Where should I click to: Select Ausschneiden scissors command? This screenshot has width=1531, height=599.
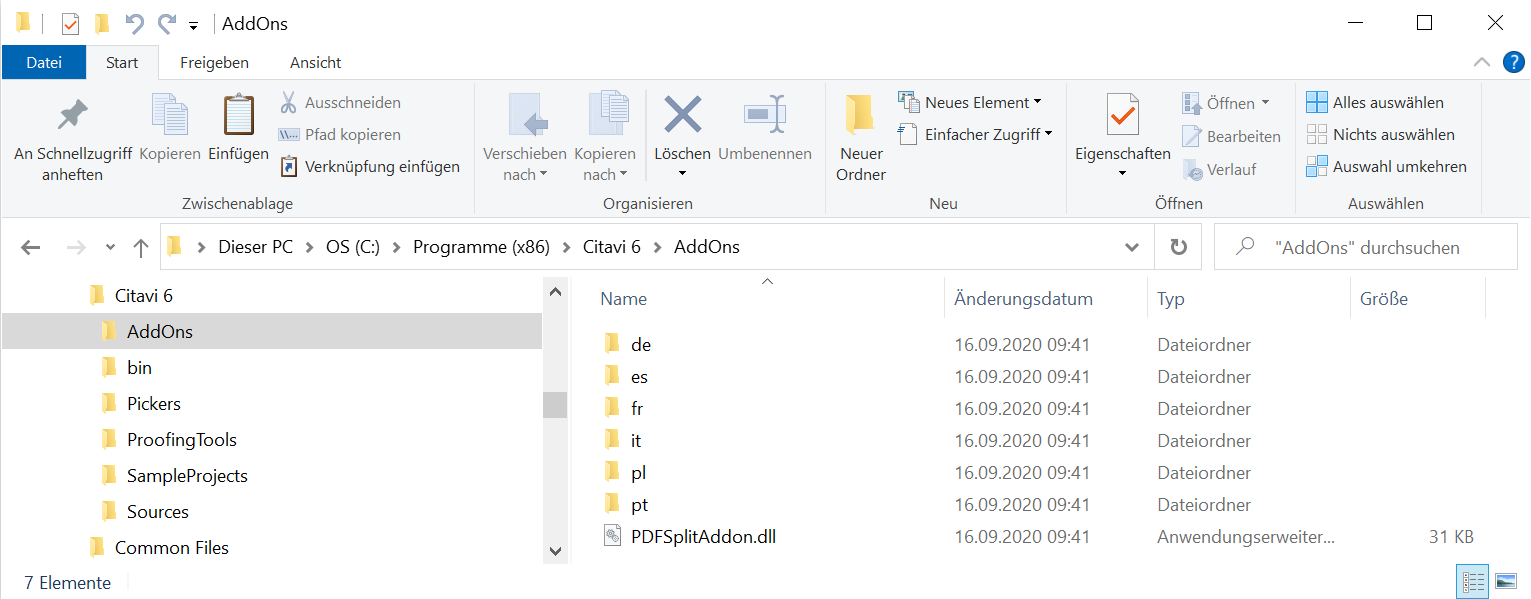[339, 102]
